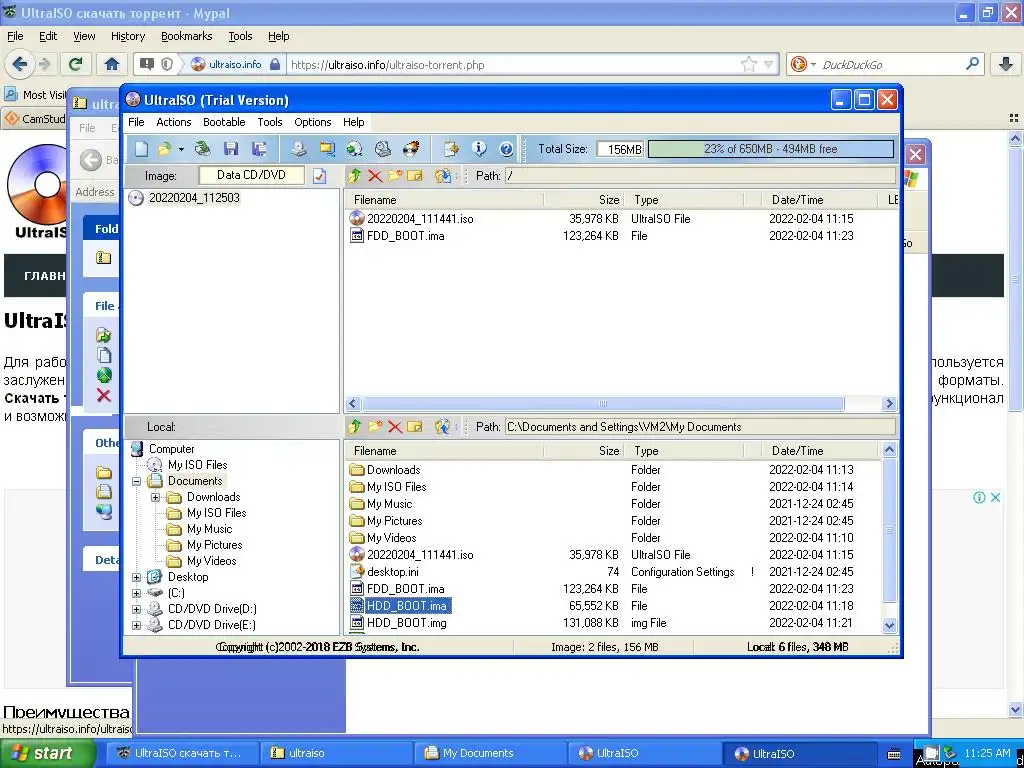The image size is (1024, 768).
Task: Select the My Pictures folder in local file list
Action: (394, 521)
